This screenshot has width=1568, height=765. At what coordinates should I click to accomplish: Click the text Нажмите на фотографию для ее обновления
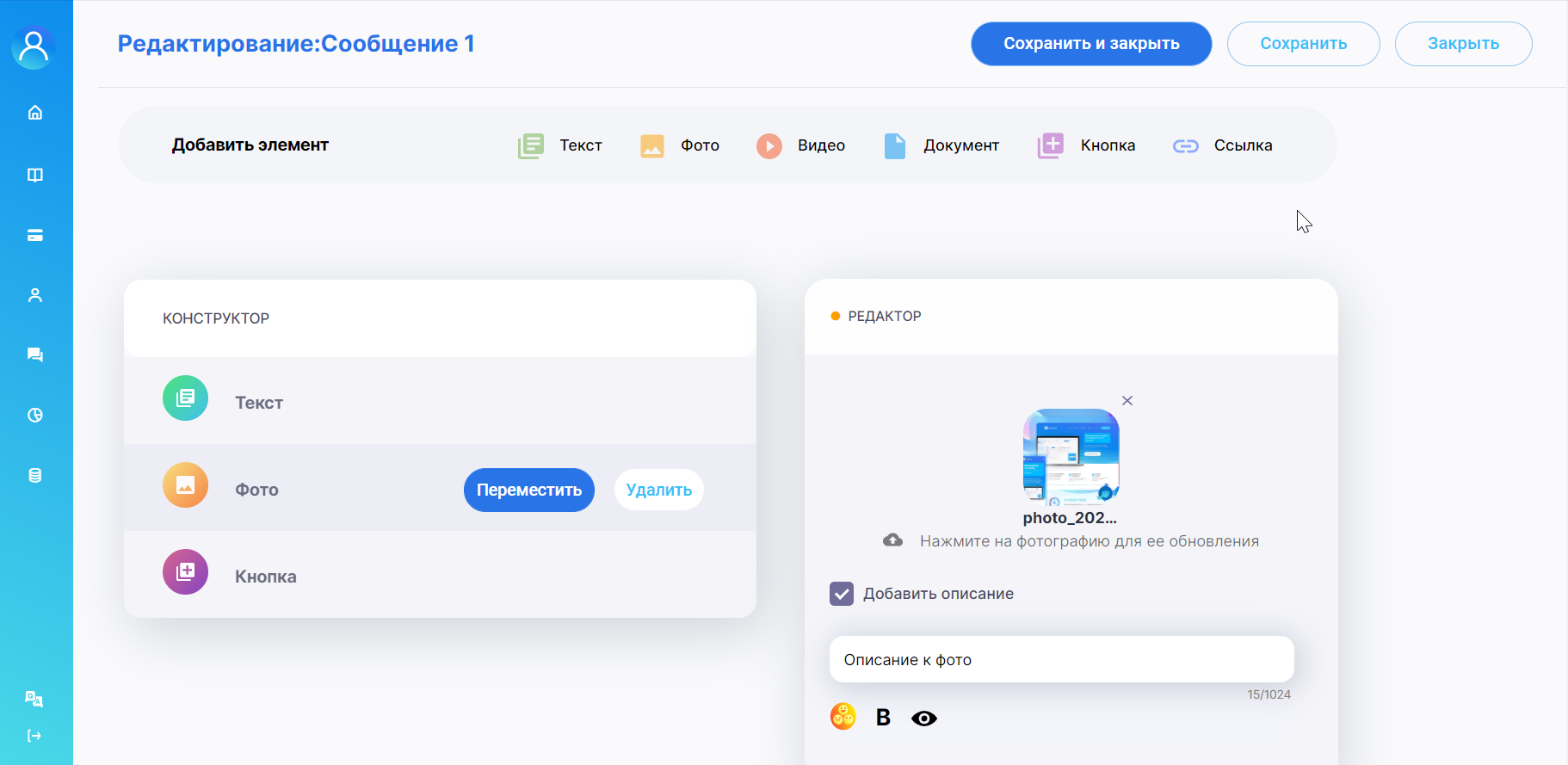[x=1090, y=541]
